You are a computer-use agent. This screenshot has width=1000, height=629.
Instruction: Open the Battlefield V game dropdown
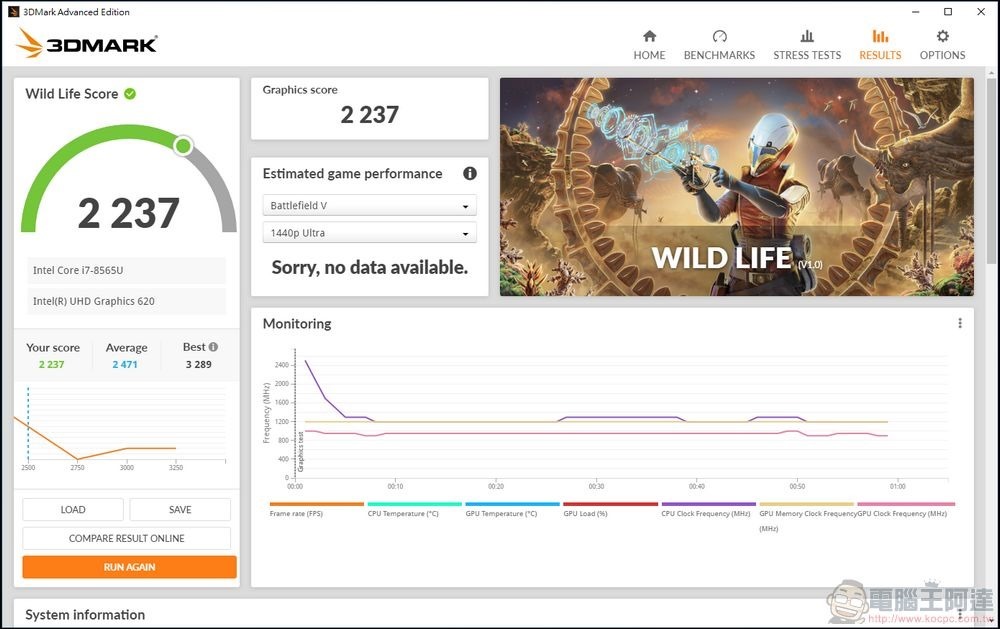[369, 205]
